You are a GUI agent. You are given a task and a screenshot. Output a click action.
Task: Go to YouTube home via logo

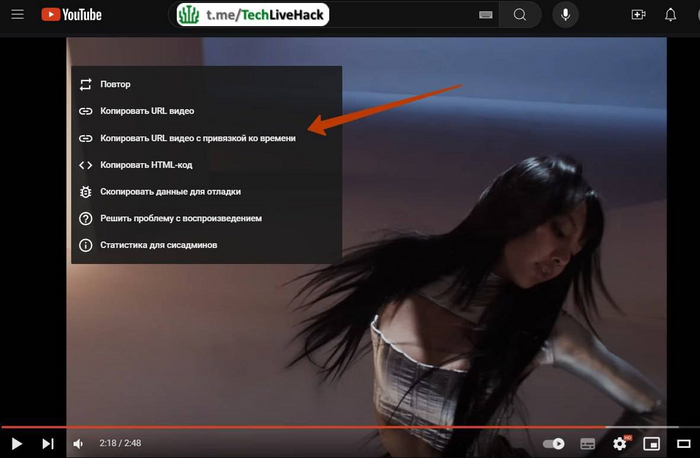tap(71, 15)
